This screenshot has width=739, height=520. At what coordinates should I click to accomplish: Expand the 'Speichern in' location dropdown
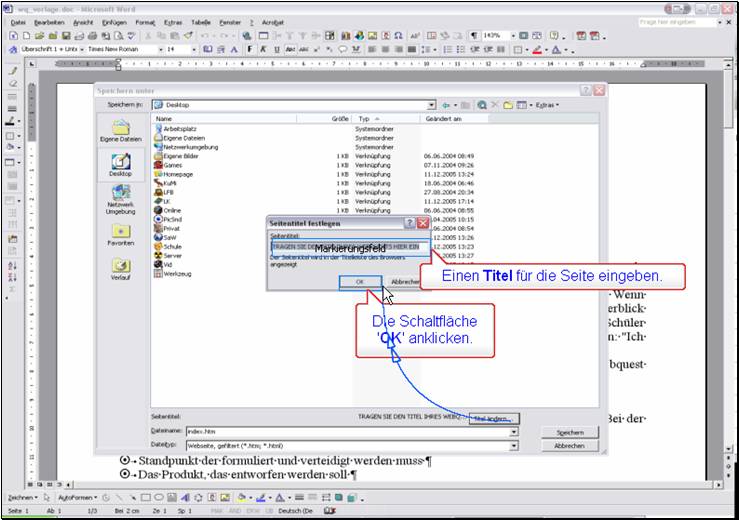(x=431, y=104)
